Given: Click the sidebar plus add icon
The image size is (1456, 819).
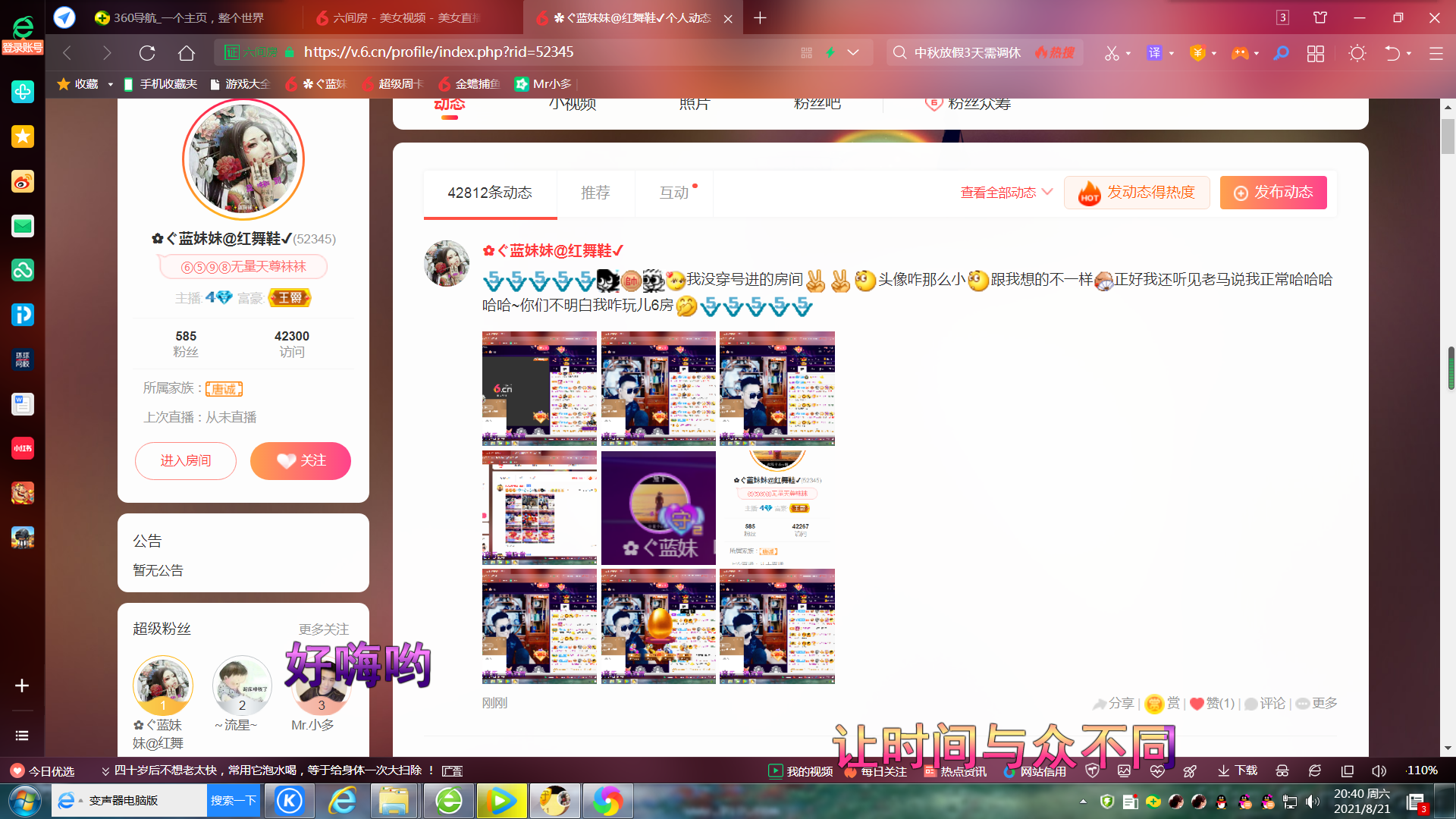Looking at the screenshot, I should [x=22, y=686].
